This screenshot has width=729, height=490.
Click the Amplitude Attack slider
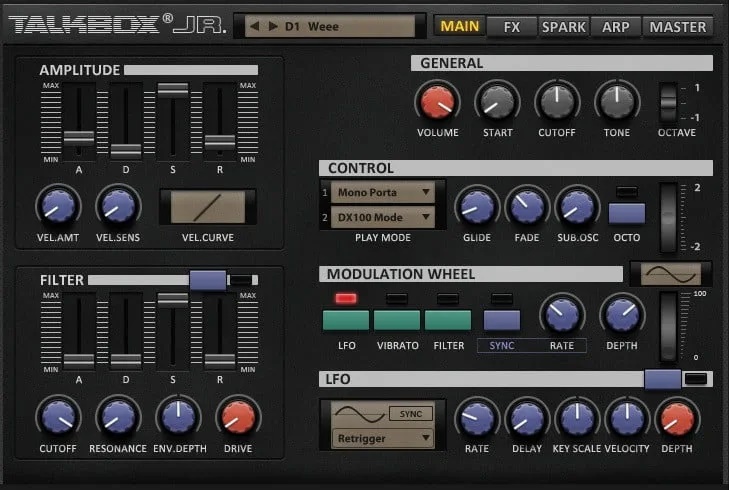(79, 138)
